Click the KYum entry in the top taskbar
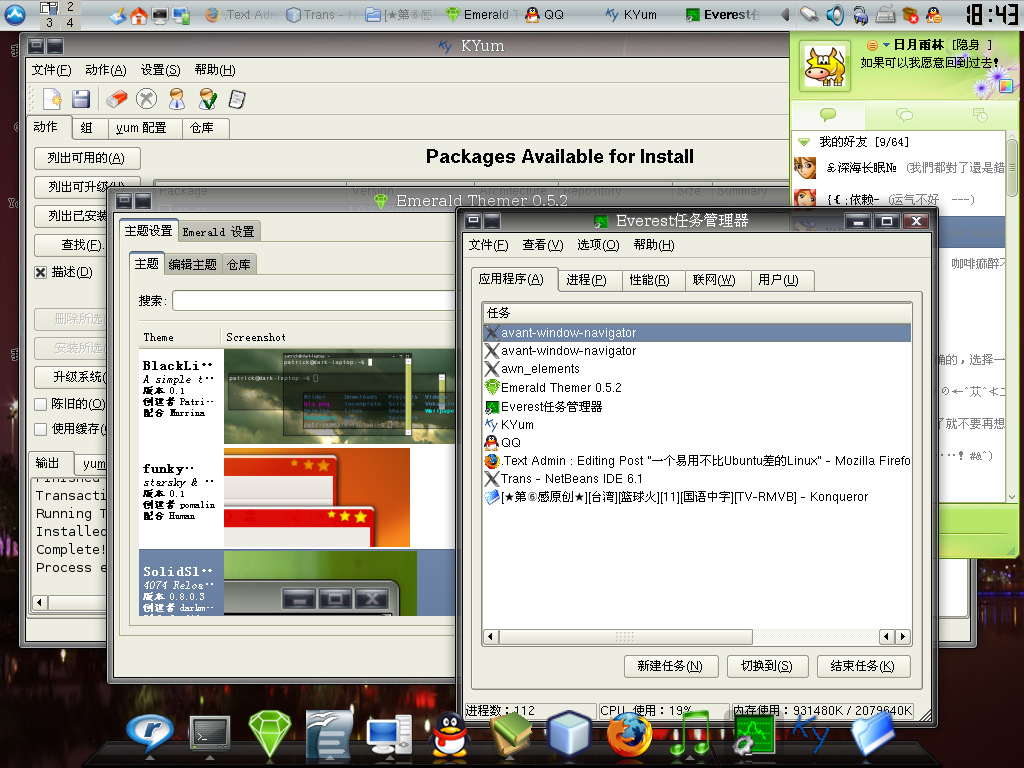The image size is (1024, 768). tap(631, 14)
